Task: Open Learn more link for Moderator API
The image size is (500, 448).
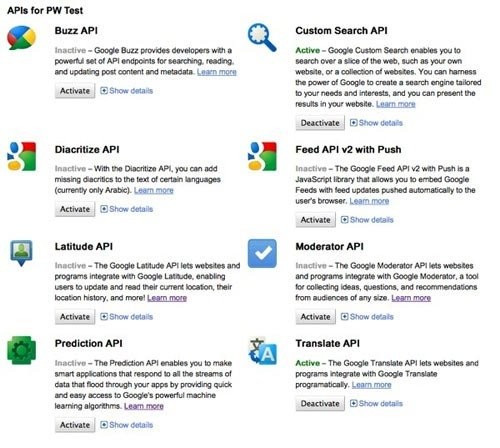Action: pos(411,298)
